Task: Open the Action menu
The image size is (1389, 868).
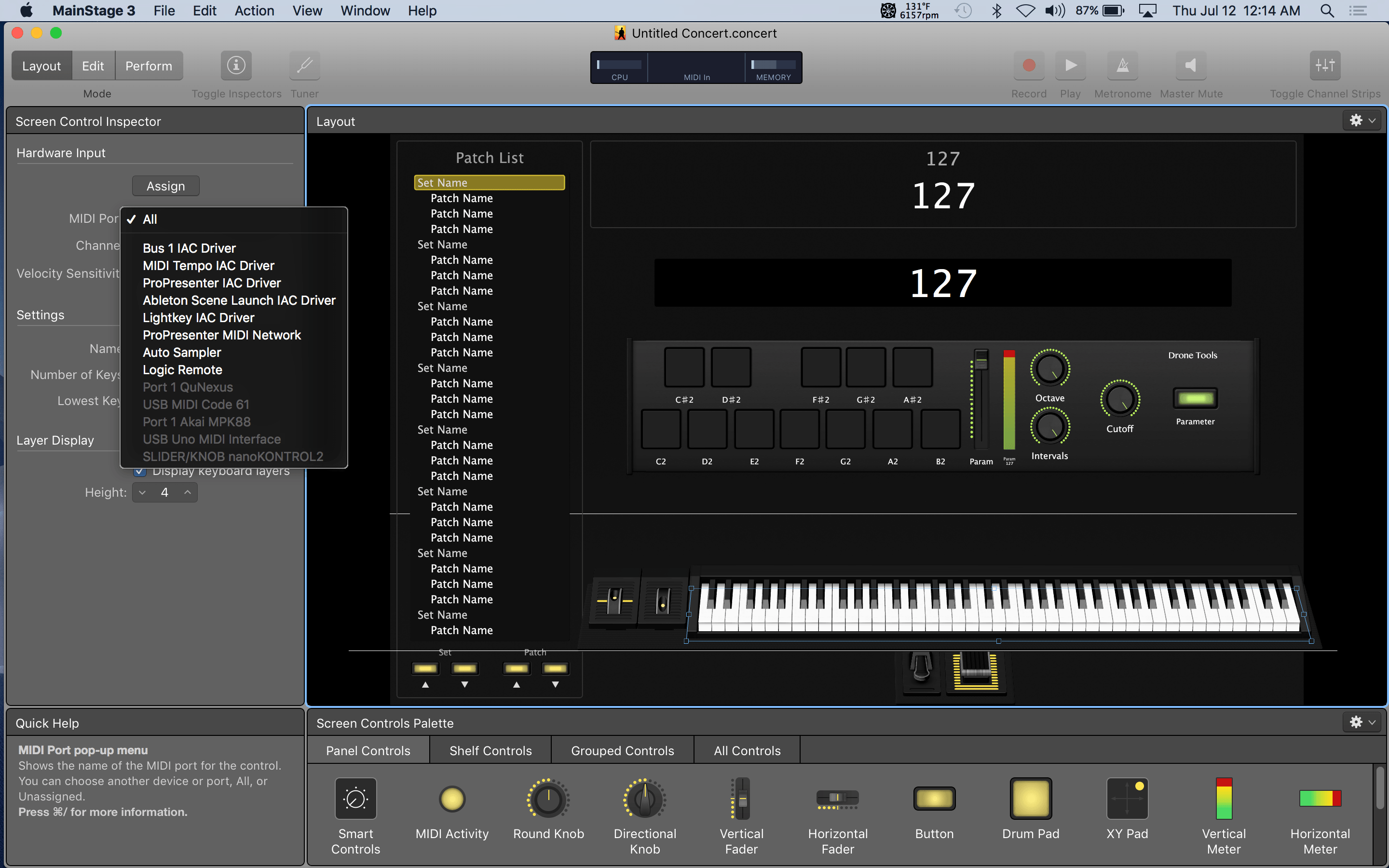Action: 254,10
